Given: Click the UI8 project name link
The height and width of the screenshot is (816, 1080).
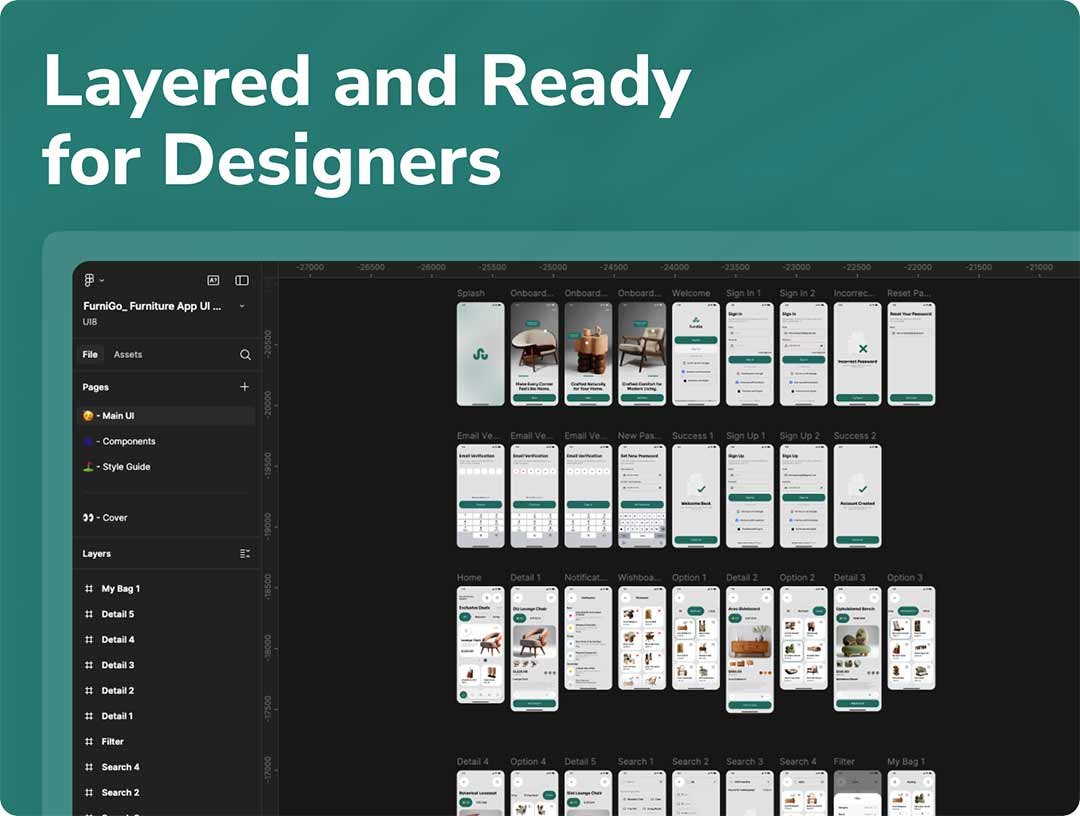Looking at the screenshot, I should tap(91, 323).
